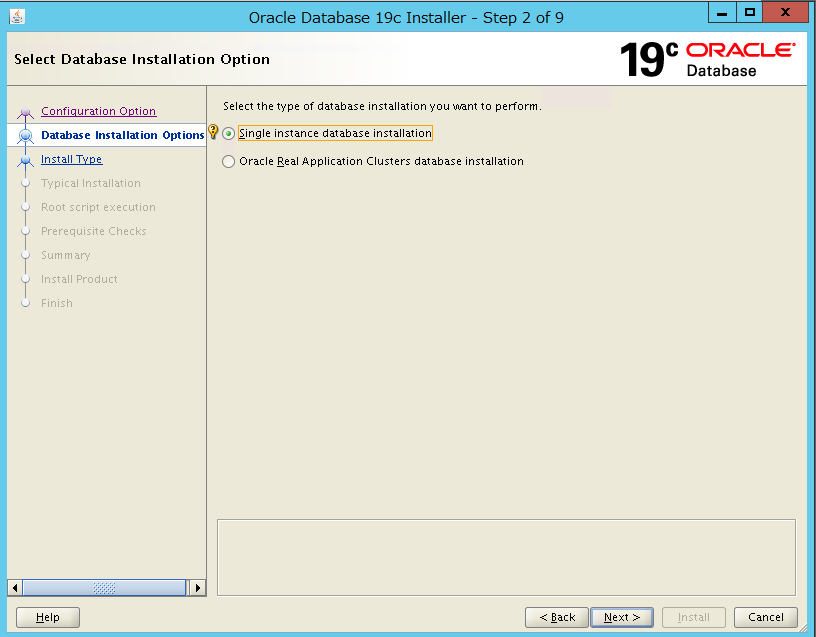Click the right arrow of the sidebar scrollbar

click(x=198, y=588)
